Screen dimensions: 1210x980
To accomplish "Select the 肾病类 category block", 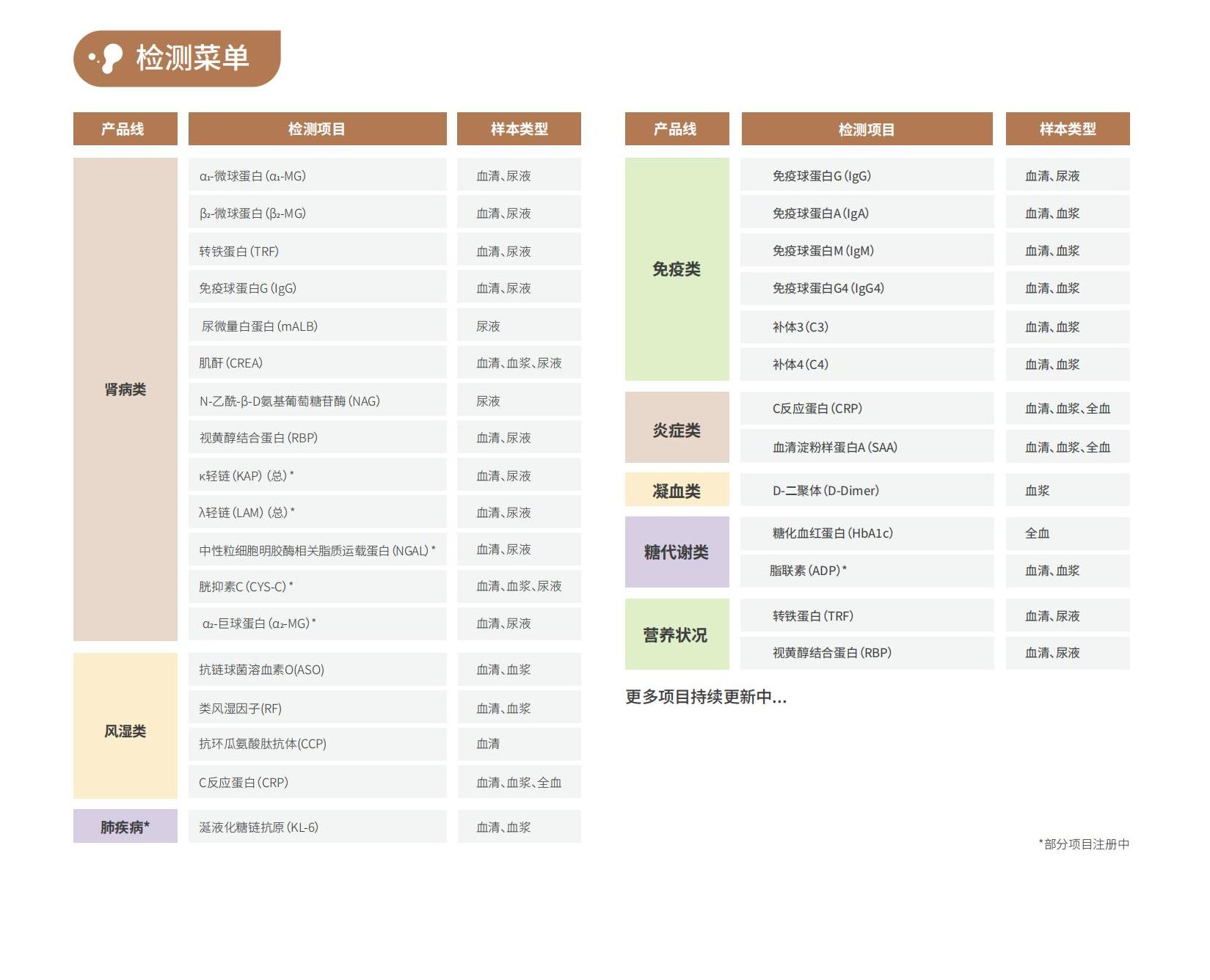I will (125, 390).
